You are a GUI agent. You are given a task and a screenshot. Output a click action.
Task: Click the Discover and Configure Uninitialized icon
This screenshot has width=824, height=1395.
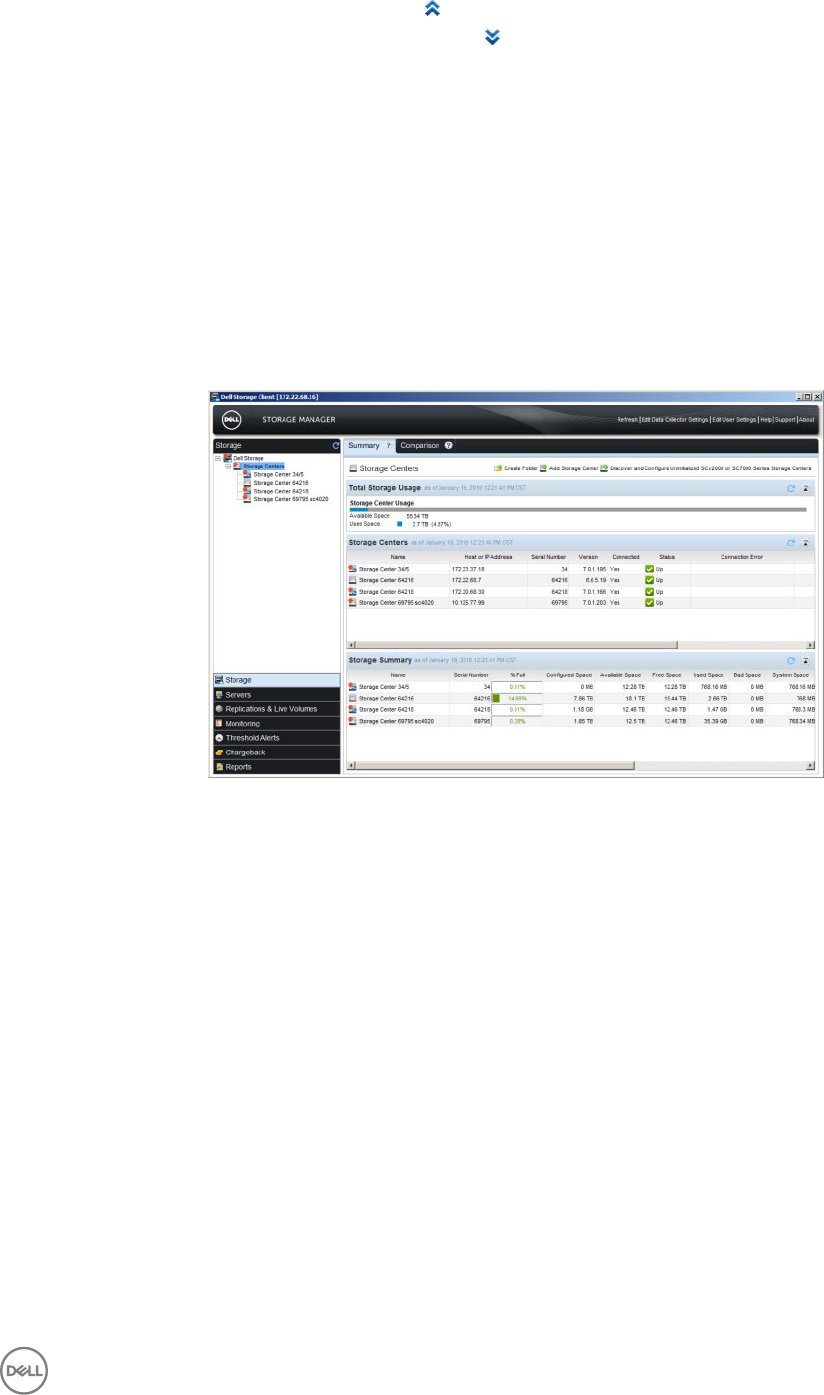coord(605,467)
